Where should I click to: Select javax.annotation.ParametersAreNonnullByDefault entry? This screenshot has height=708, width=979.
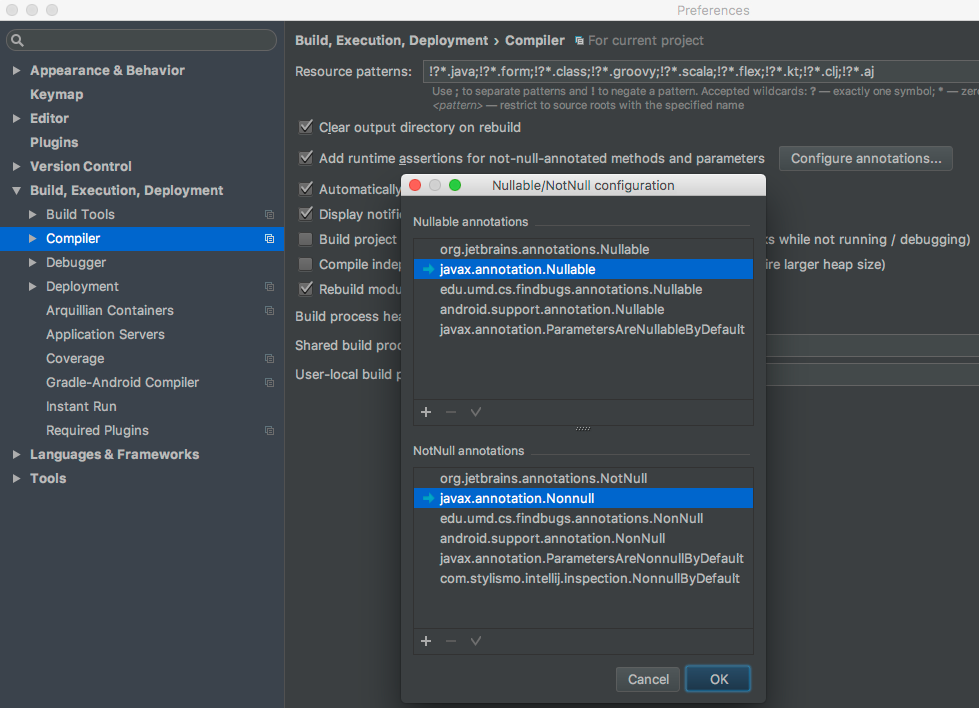(583, 559)
